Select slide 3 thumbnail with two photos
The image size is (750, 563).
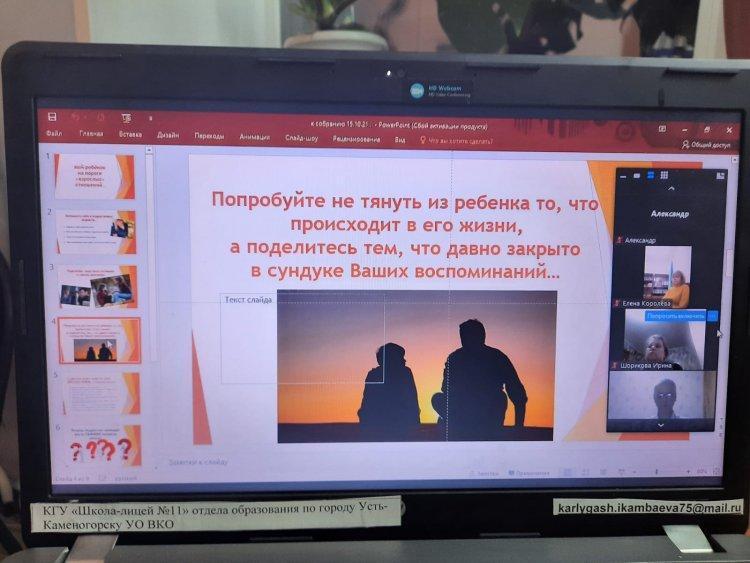tap(98, 287)
